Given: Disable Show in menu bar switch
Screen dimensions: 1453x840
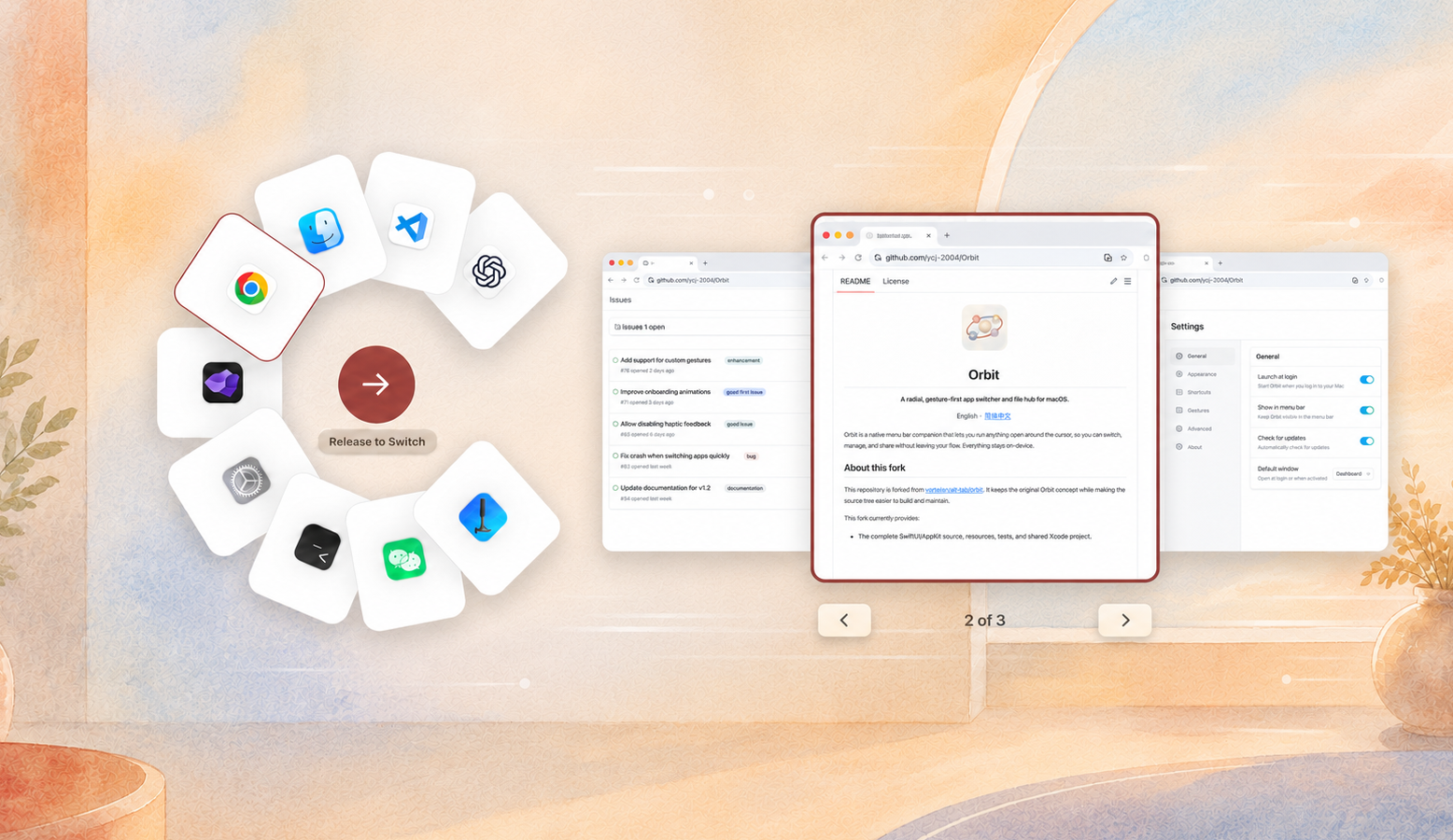Looking at the screenshot, I should pyautogui.click(x=1367, y=411).
